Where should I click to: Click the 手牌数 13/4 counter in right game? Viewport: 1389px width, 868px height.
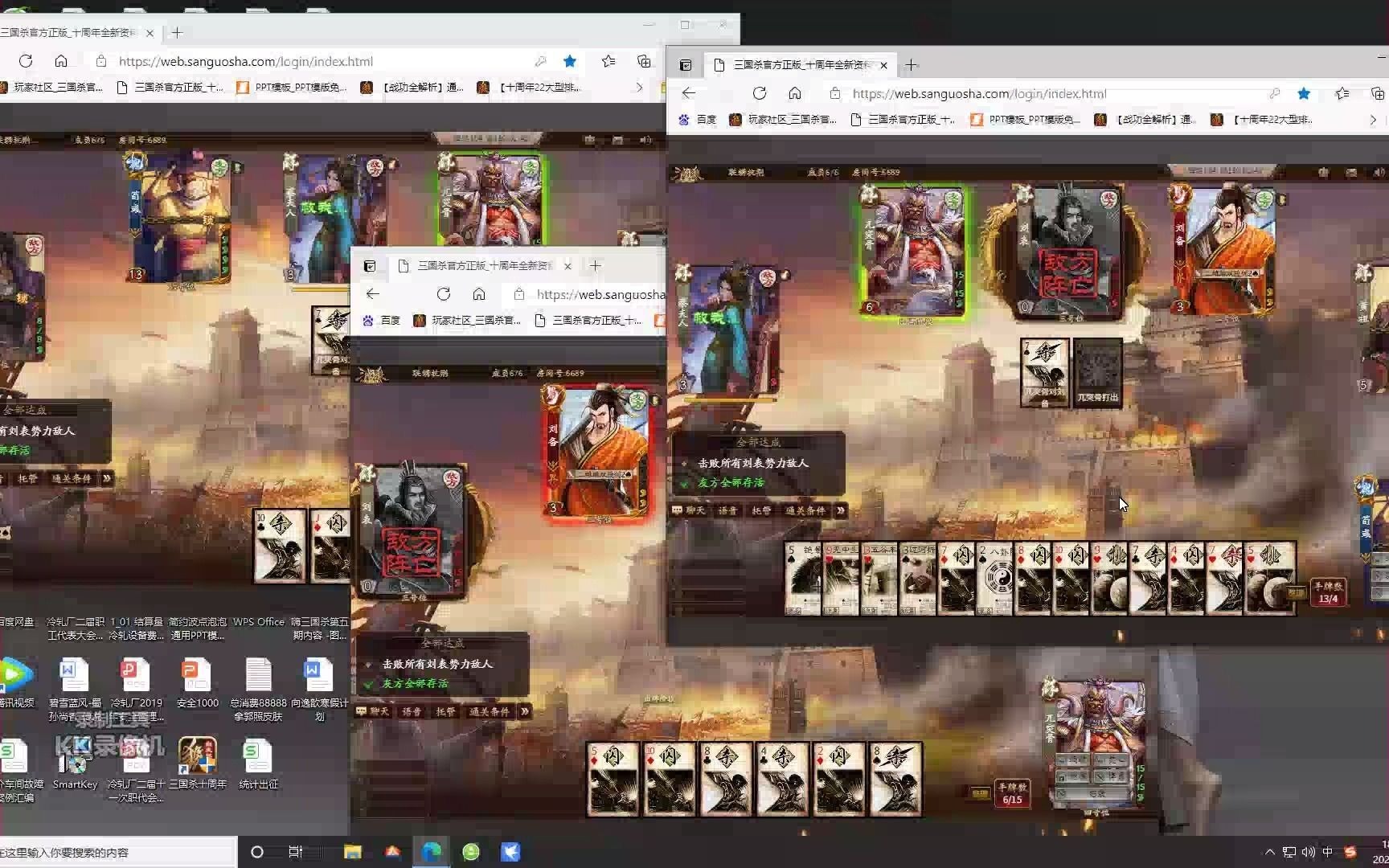(x=1328, y=592)
